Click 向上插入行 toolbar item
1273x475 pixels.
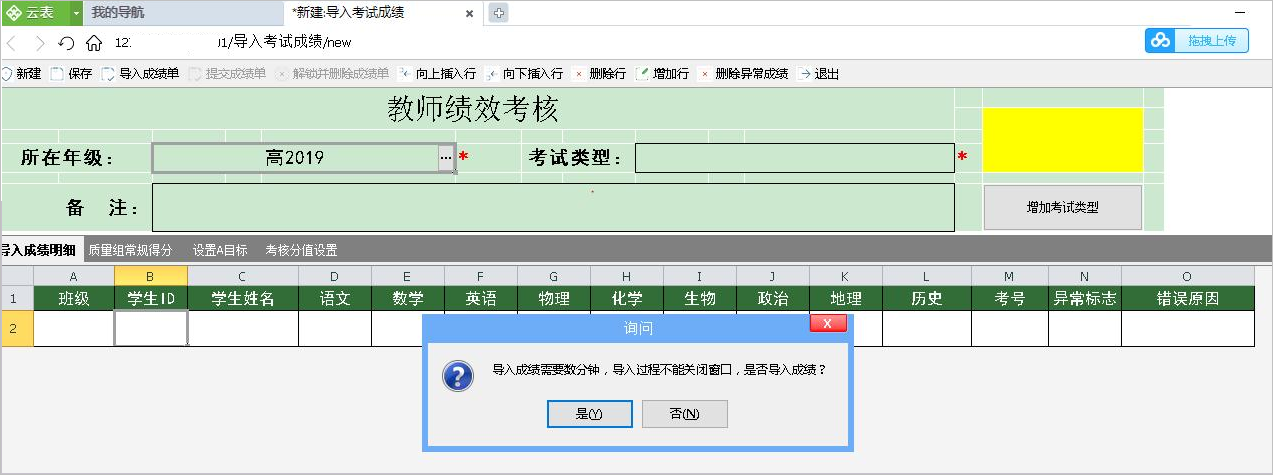438,74
